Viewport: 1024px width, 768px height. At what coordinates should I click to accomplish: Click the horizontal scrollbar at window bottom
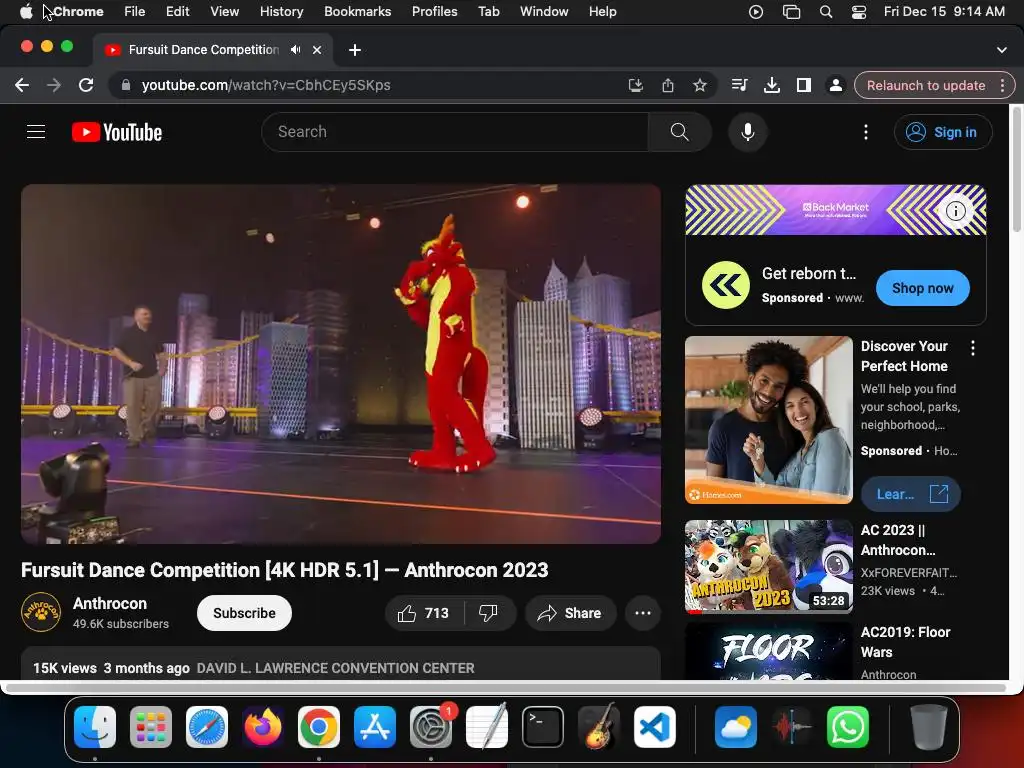506,688
